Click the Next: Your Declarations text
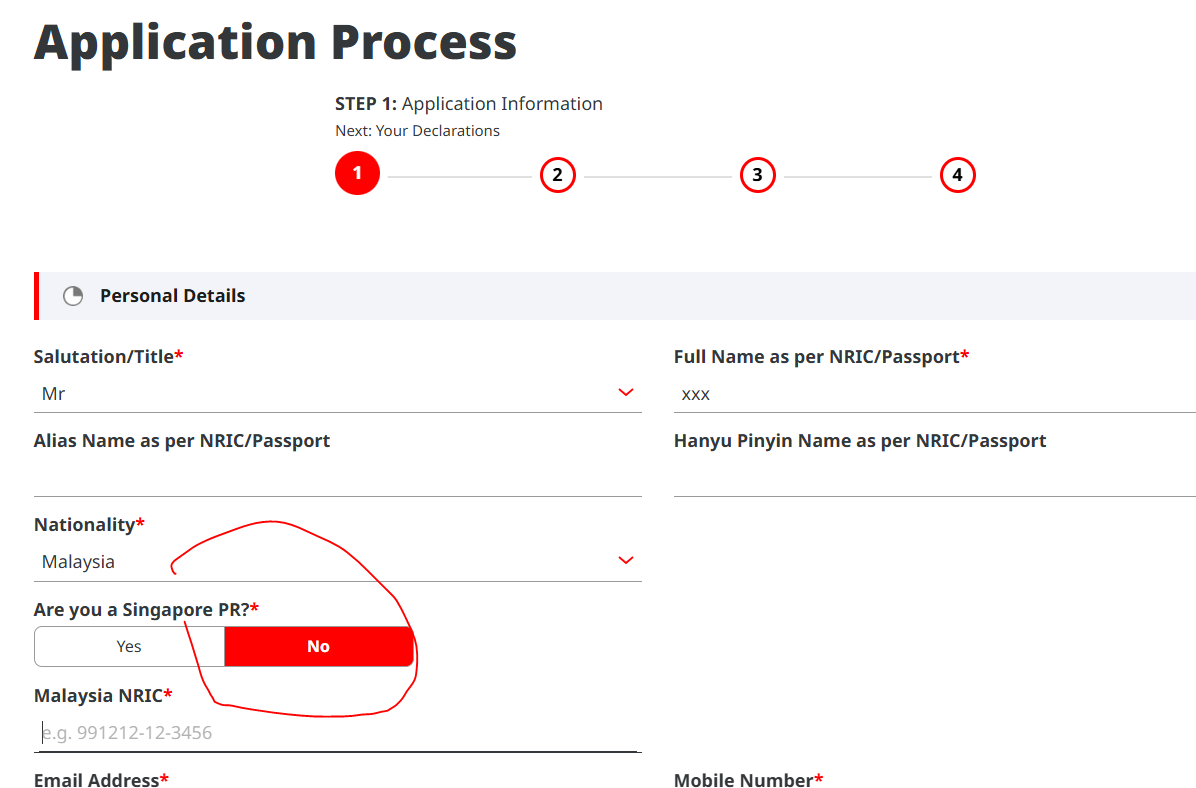The width and height of the screenshot is (1196, 788). click(x=417, y=131)
